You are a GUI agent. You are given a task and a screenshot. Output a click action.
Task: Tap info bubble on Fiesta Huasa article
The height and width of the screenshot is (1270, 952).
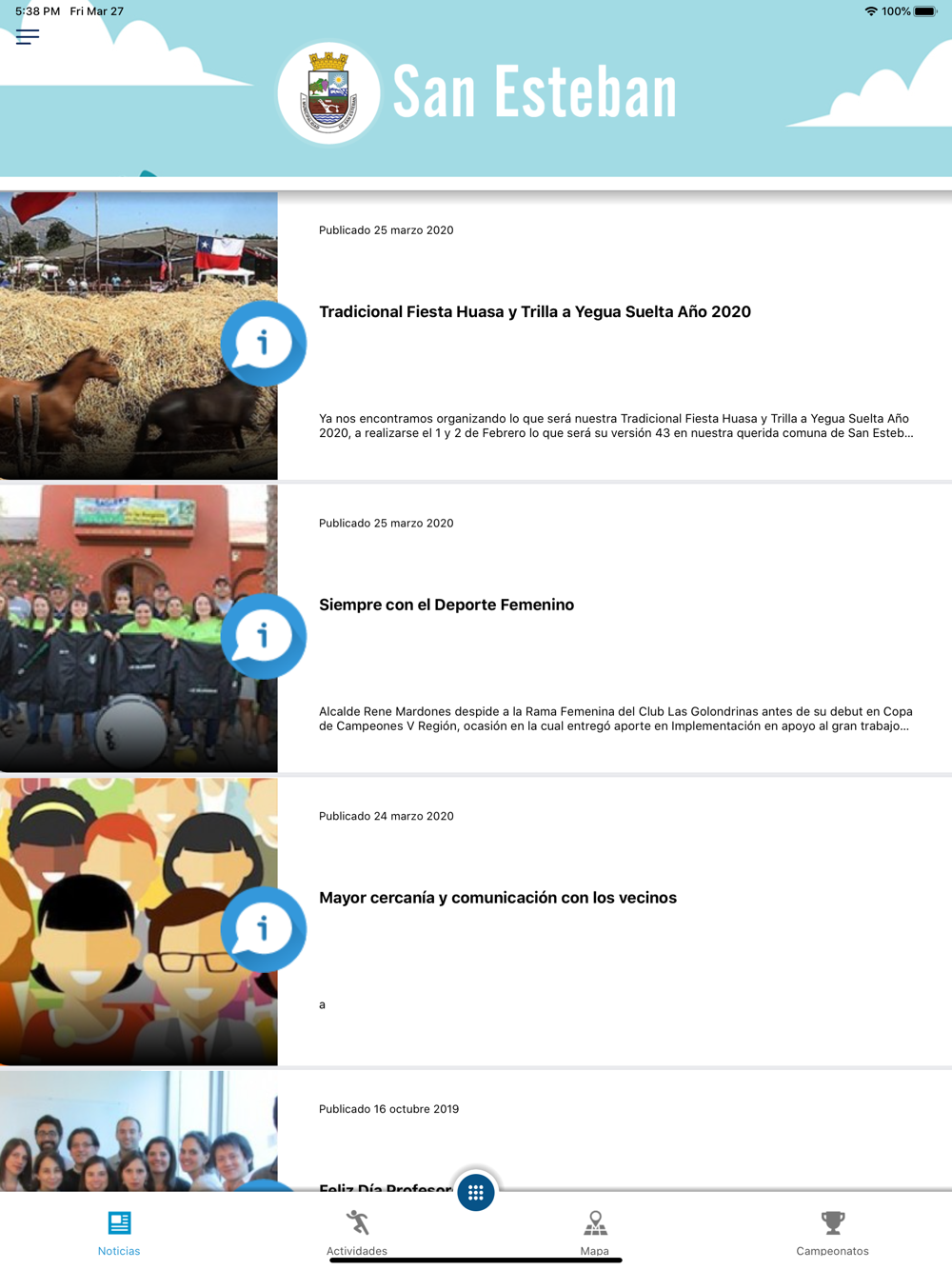[264, 343]
